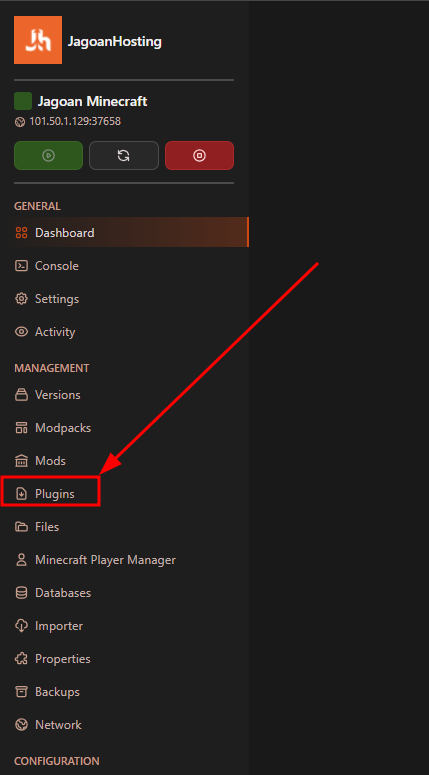Click the CONFIGURATION section heading
Image resolution: width=429 pixels, height=775 pixels.
coord(56,761)
